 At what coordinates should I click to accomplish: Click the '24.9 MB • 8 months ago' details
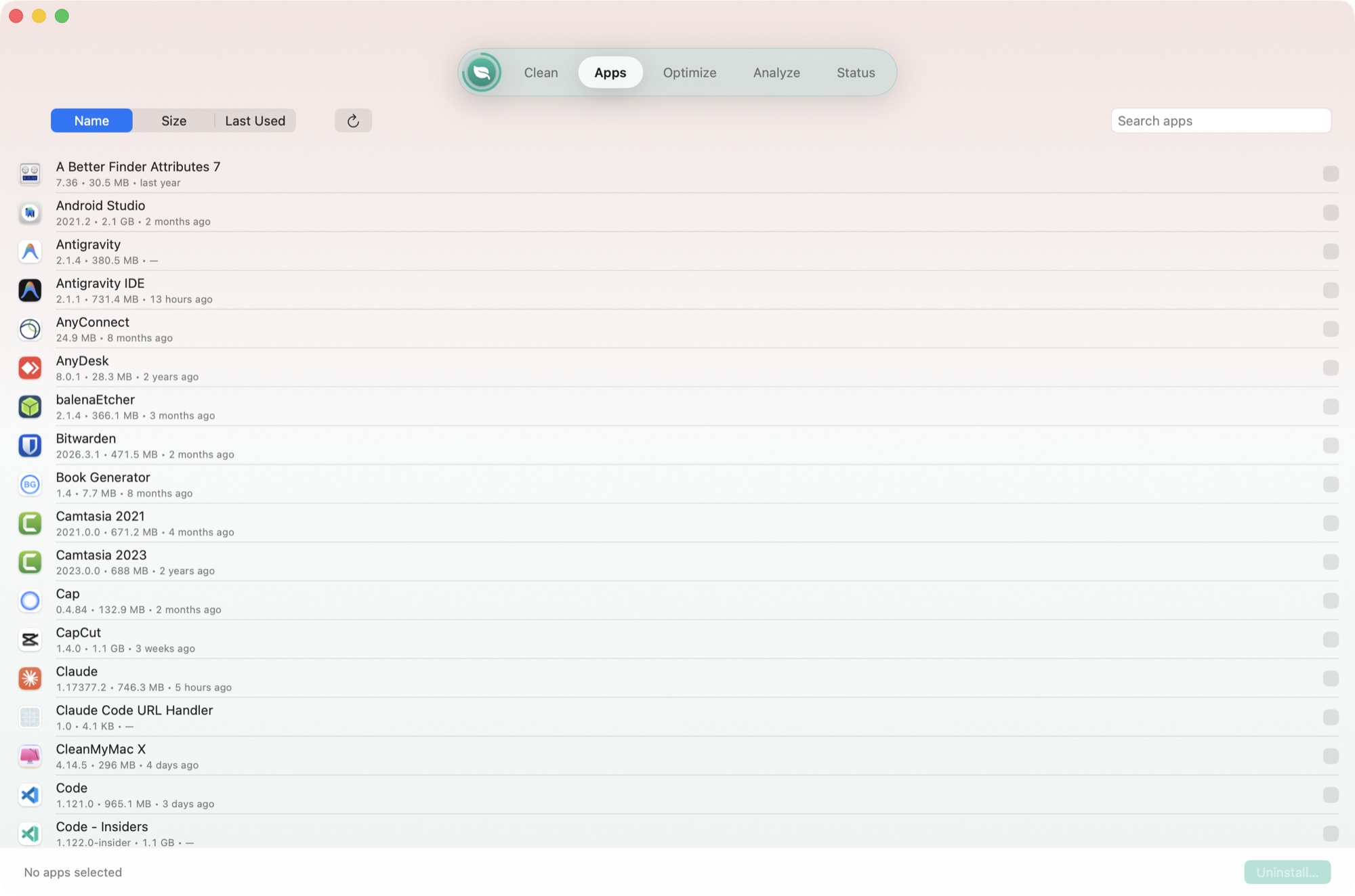[x=114, y=338]
